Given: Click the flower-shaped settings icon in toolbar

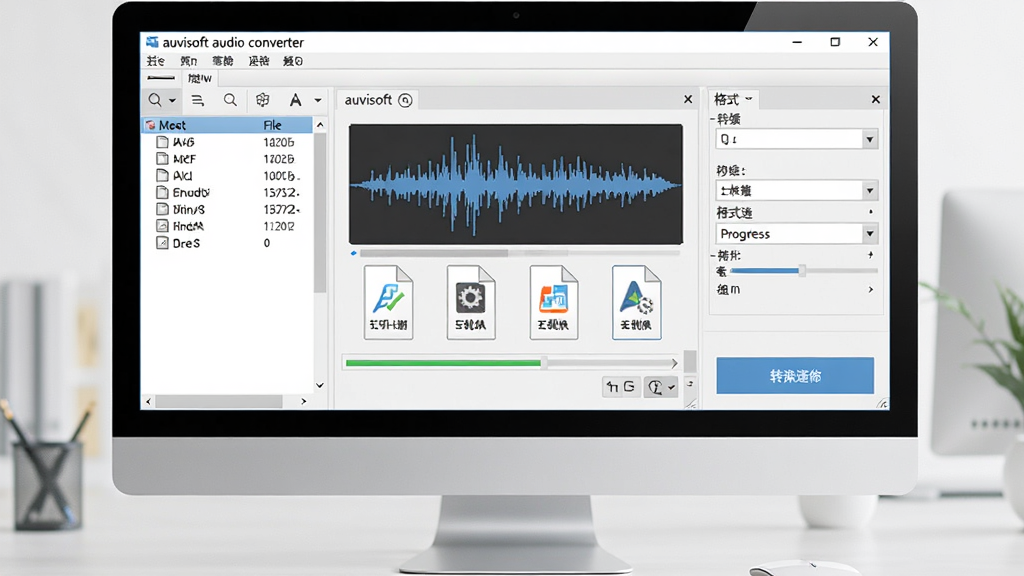Looking at the screenshot, I should pos(263,100).
